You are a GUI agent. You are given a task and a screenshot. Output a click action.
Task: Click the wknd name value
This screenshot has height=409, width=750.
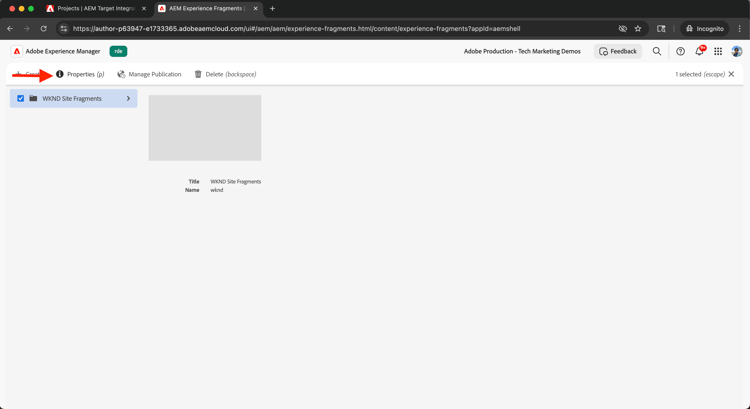pos(217,190)
